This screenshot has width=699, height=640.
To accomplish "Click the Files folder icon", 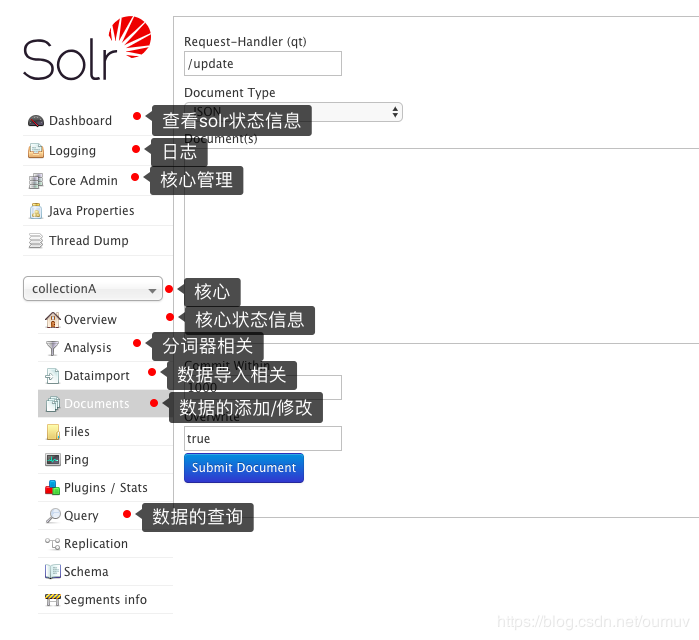I will 53,432.
